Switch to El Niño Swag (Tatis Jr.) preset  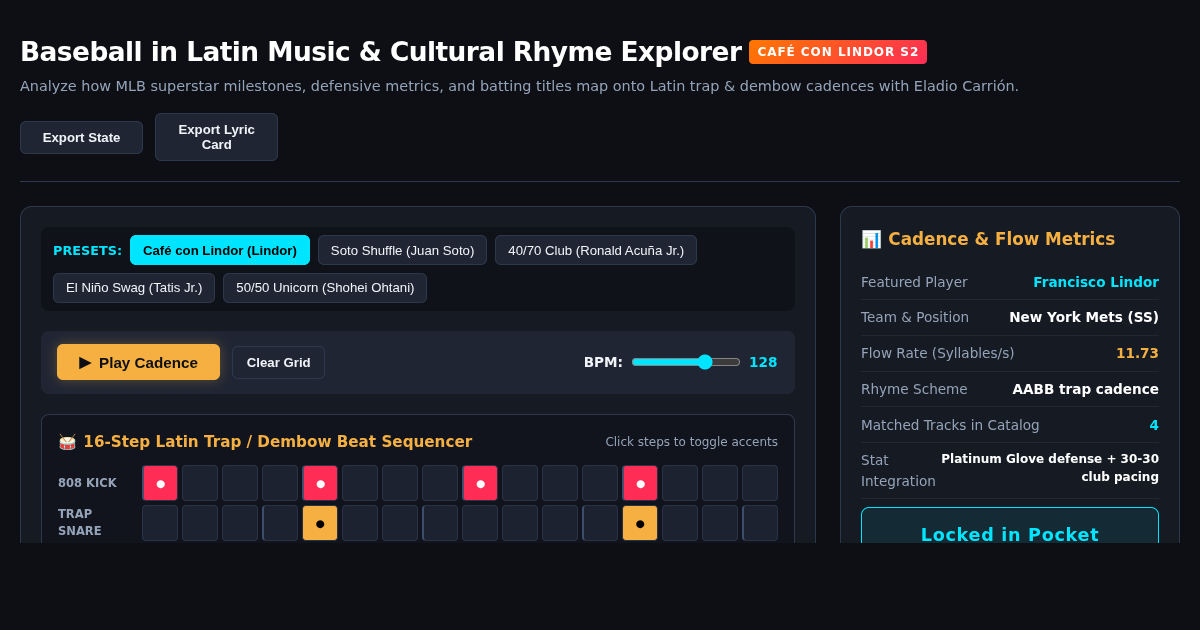134,288
